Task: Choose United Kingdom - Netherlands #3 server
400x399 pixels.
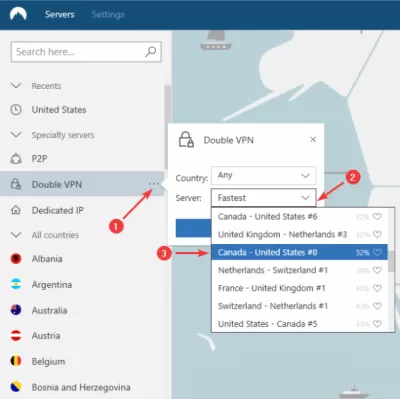Action: pos(299,235)
